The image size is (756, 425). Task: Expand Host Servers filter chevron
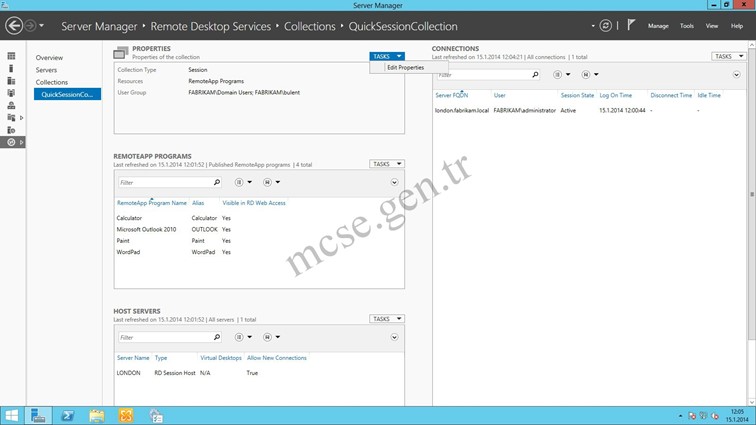click(394, 337)
